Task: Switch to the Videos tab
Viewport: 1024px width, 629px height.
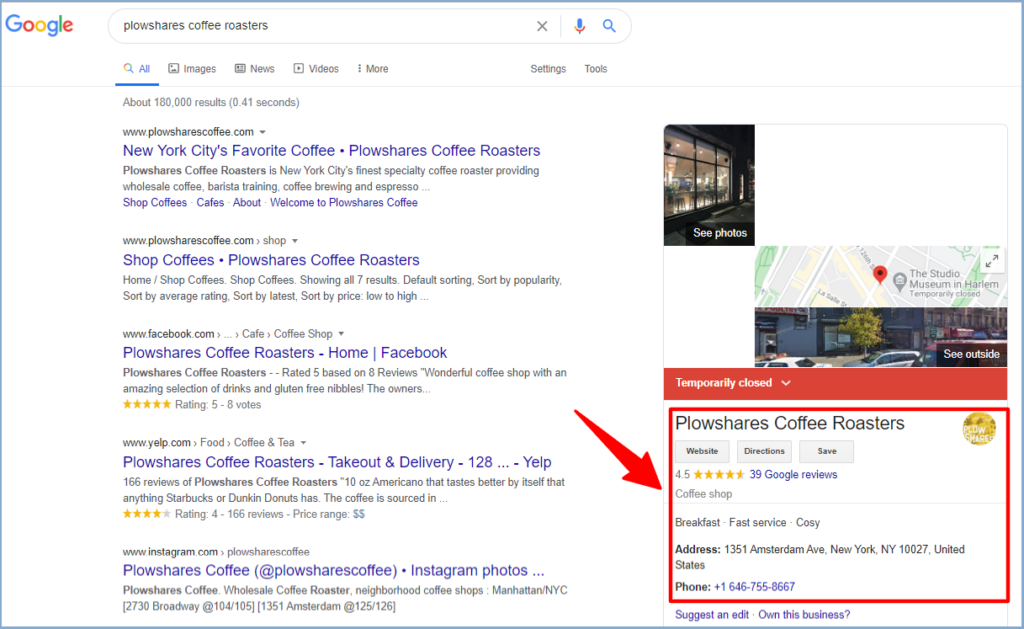Action: 316,69
